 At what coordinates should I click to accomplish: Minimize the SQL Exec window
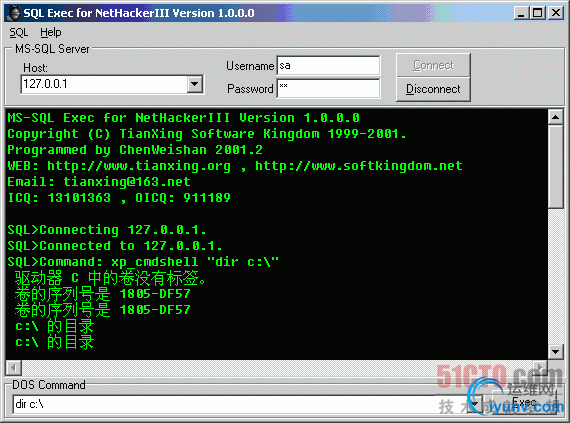pyautogui.click(x=522, y=13)
